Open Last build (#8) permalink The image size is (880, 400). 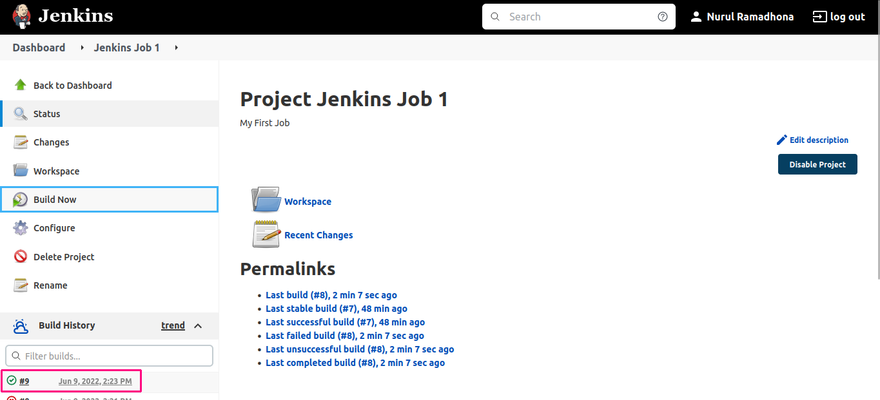tap(332, 295)
